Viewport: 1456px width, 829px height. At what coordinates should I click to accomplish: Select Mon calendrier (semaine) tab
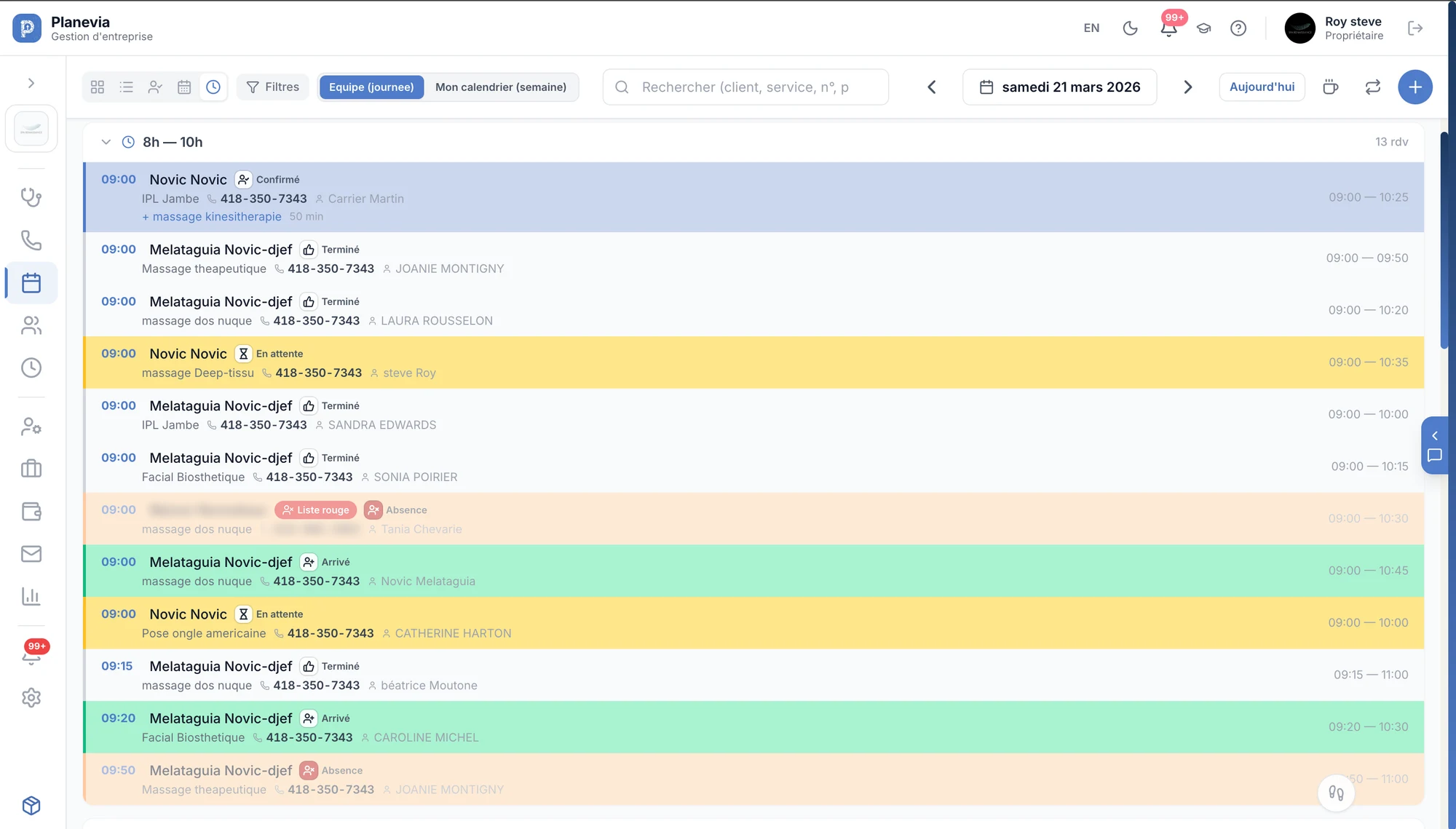click(501, 87)
